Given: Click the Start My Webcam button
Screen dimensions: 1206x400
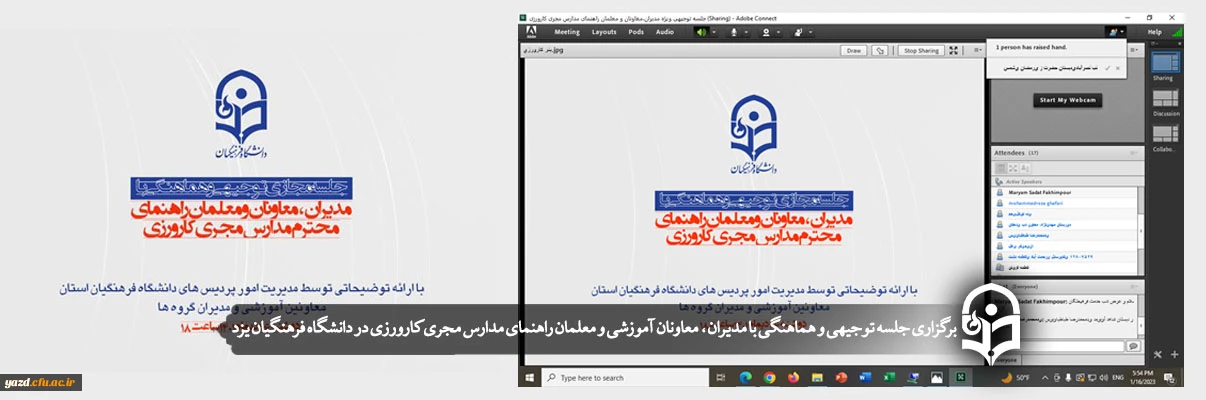Looking at the screenshot, I should pyautogui.click(x=1068, y=100).
